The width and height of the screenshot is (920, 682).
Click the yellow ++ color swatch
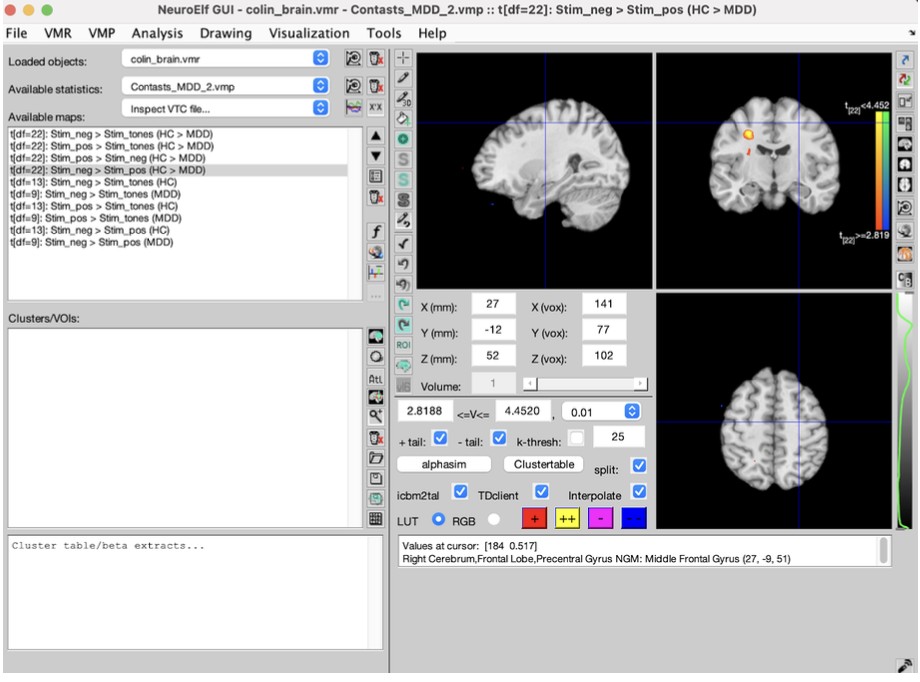tap(567, 519)
